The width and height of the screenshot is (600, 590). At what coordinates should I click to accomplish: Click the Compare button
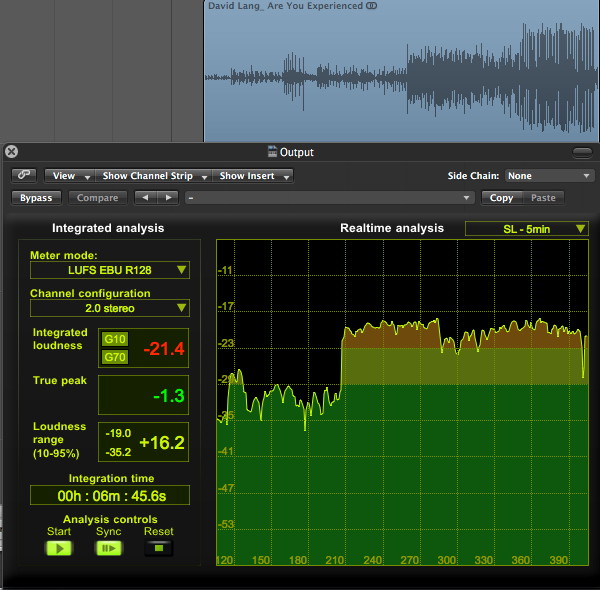pyautogui.click(x=98, y=198)
